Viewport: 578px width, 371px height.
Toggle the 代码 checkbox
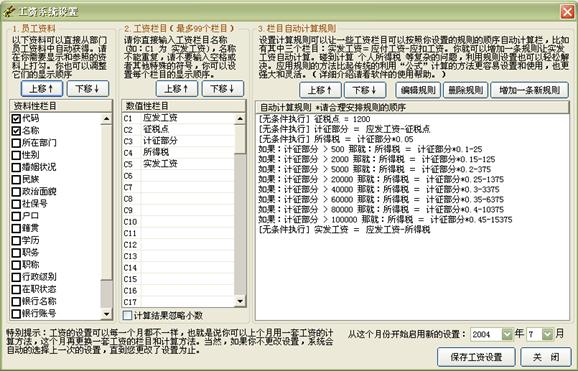tap(16, 118)
